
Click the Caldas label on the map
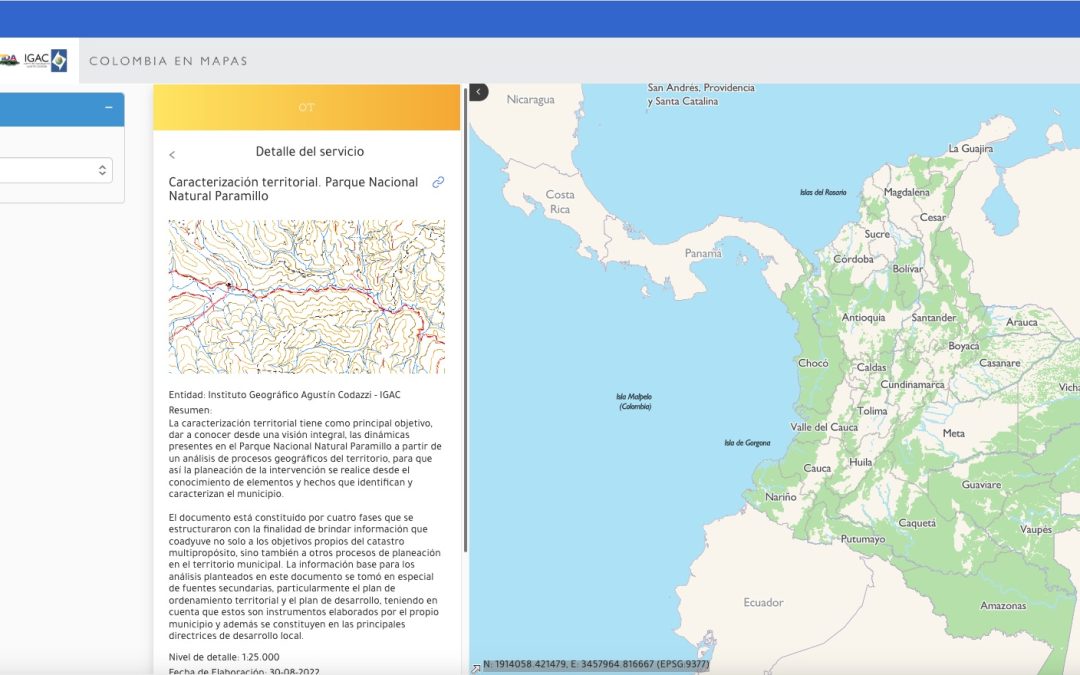point(871,368)
